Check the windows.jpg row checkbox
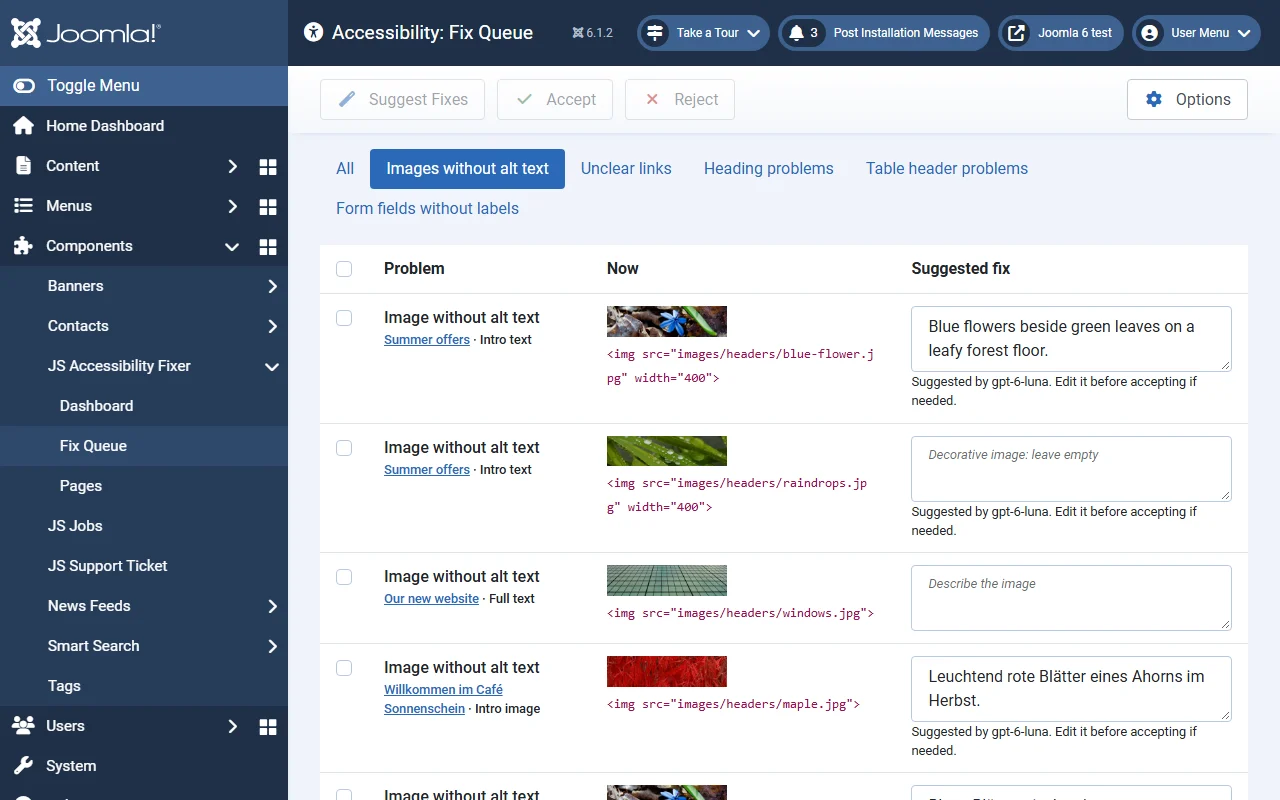The width and height of the screenshot is (1280, 800). (344, 577)
